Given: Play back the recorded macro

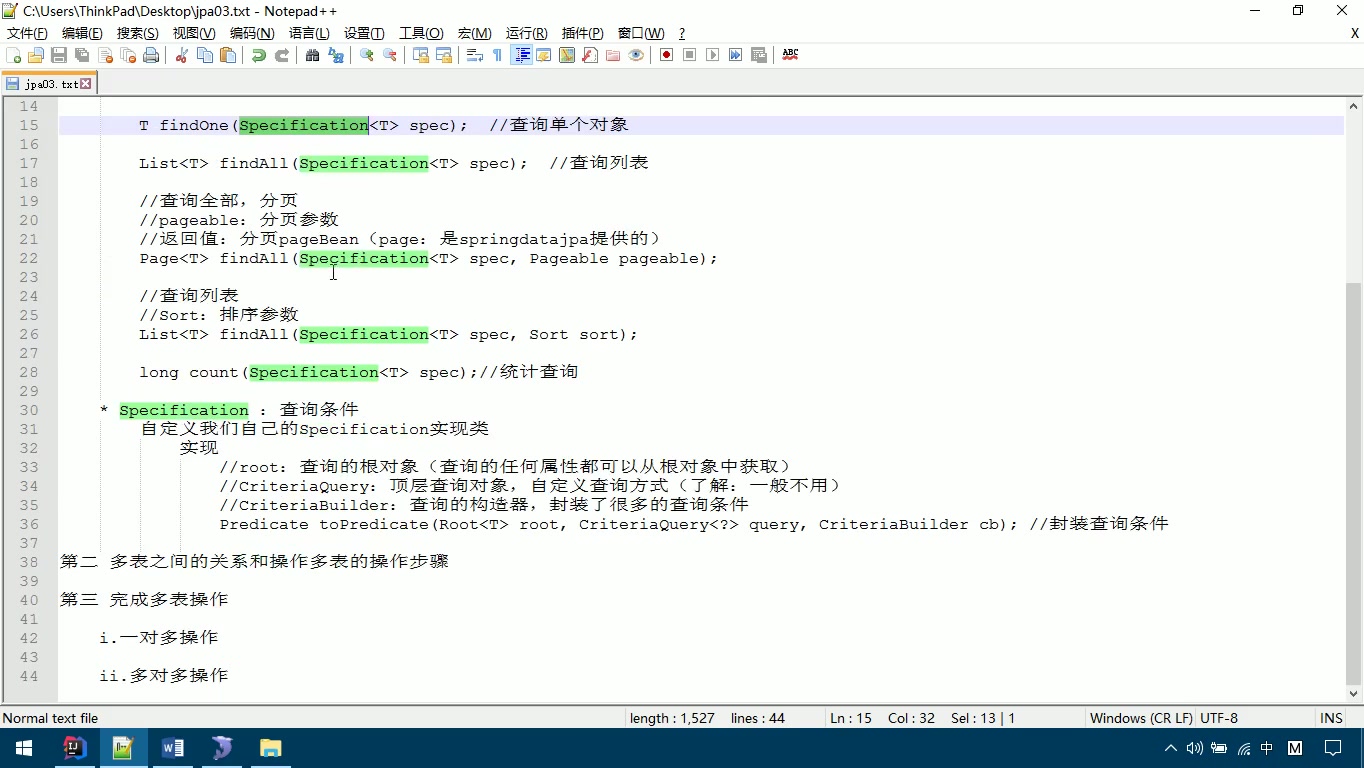Looking at the screenshot, I should tap(713, 55).
